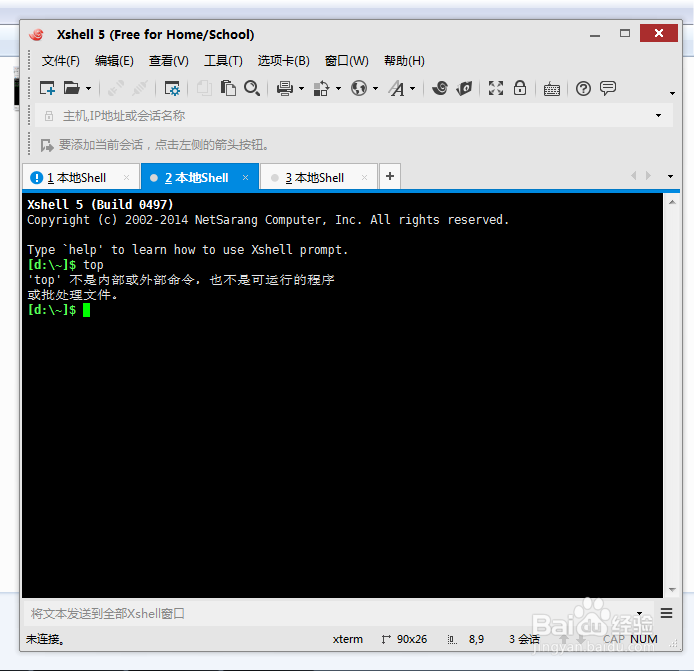Click the Copy icon in toolbar

(x=204, y=88)
